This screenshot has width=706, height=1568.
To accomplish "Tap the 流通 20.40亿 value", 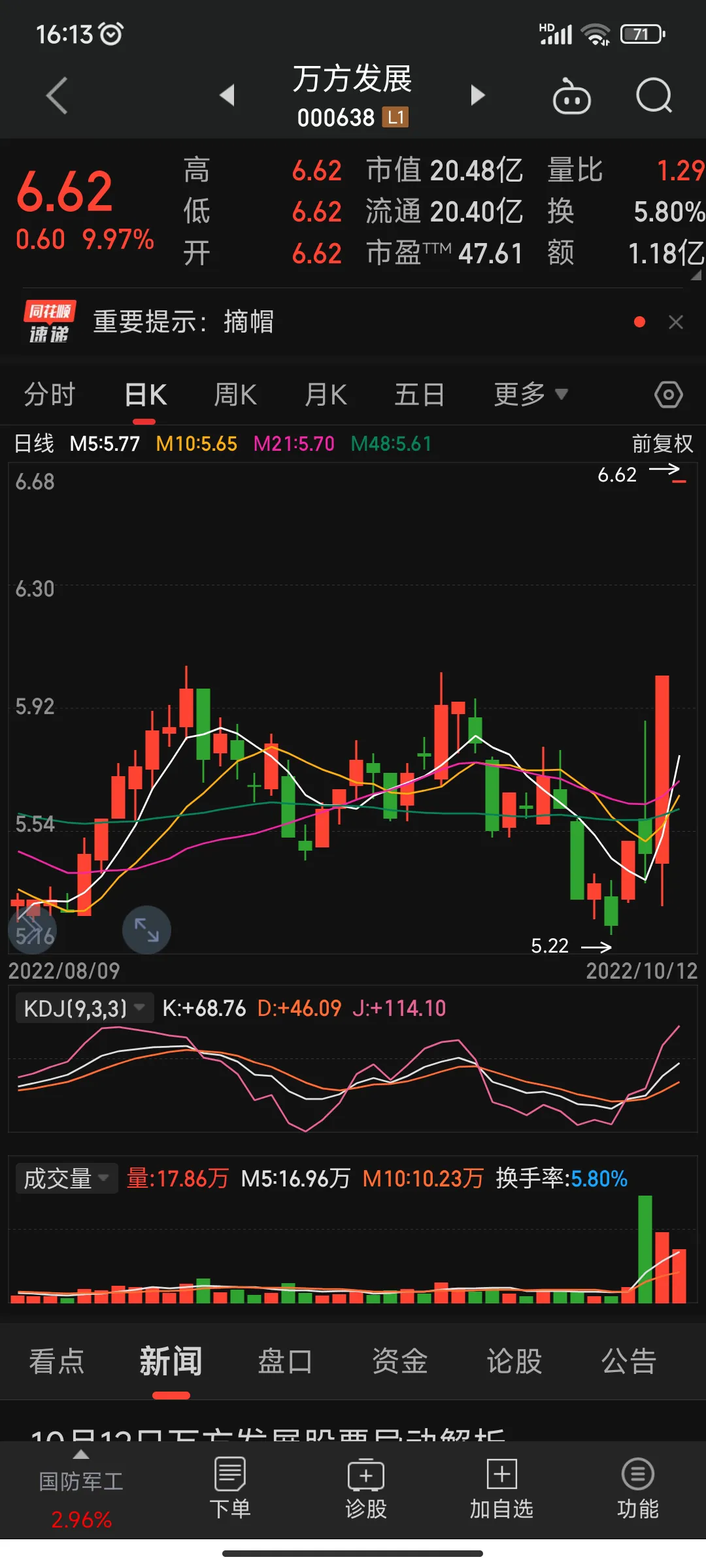I will click(445, 212).
